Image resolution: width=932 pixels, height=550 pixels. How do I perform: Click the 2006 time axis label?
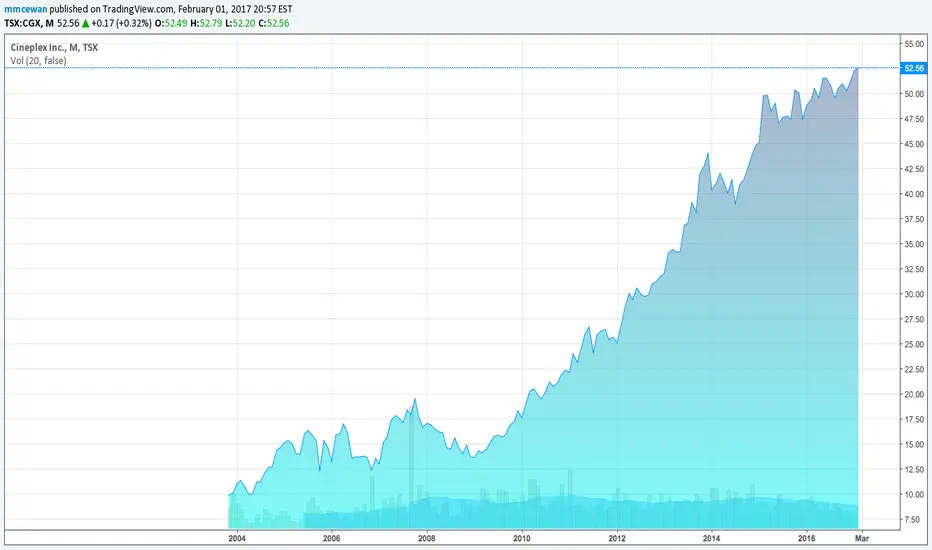[332, 538]
